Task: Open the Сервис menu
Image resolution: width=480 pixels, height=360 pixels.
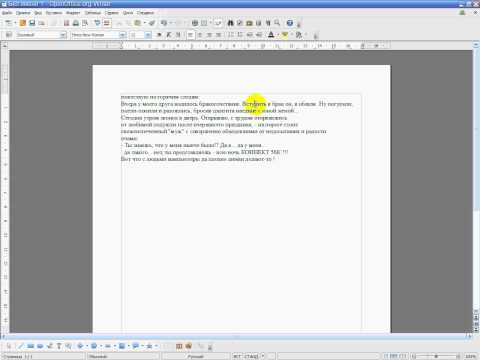Action: tap(112, 13)
